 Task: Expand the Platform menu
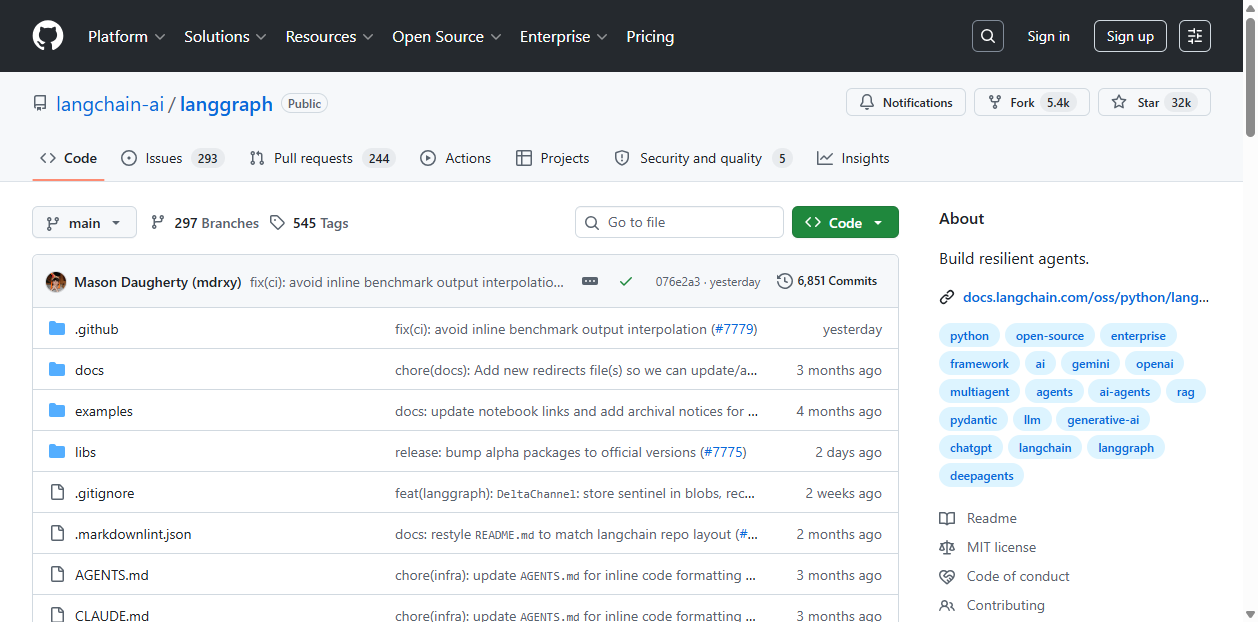pyautogui.click(x=127, y=36)
